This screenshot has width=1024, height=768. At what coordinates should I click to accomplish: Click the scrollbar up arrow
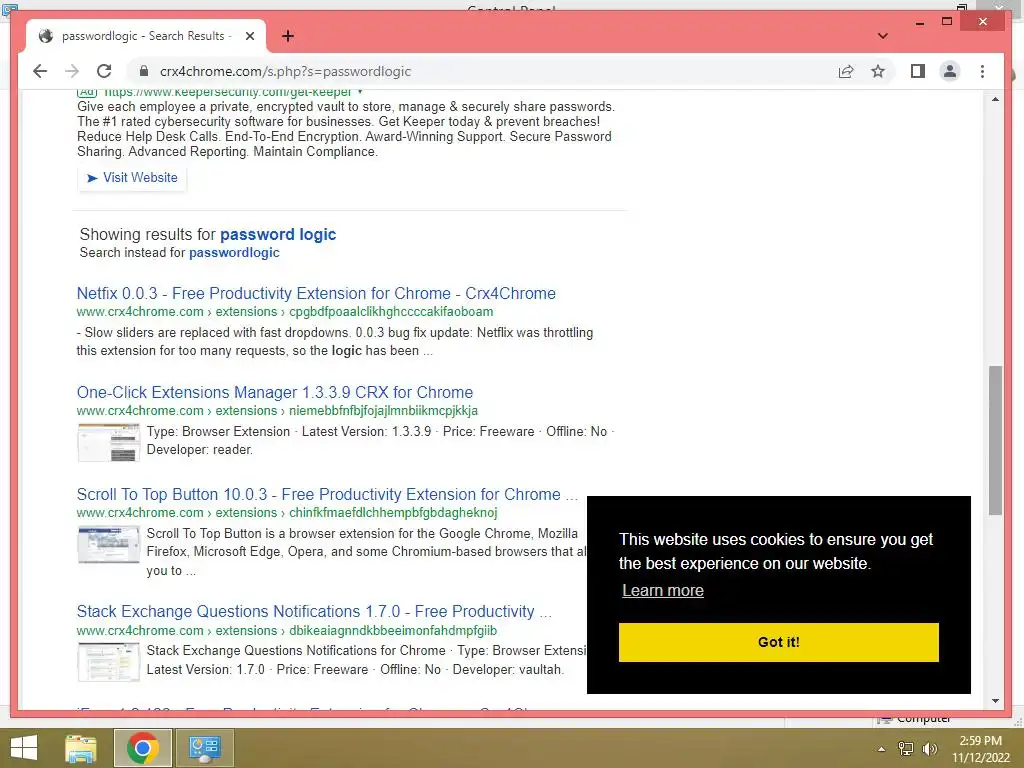coord(995,99)
